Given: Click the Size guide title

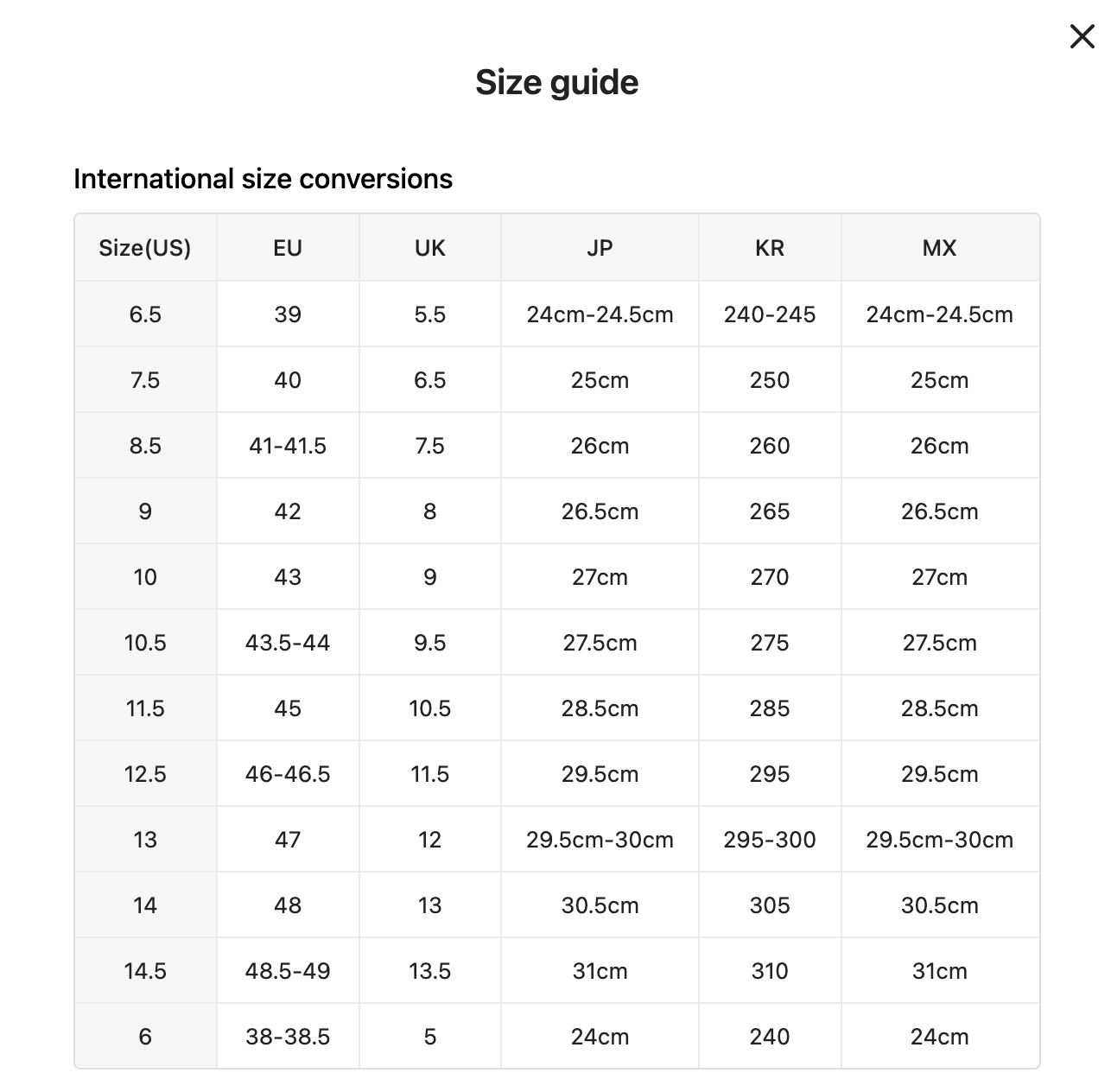Looking at the screenshot, I should 556,82.
